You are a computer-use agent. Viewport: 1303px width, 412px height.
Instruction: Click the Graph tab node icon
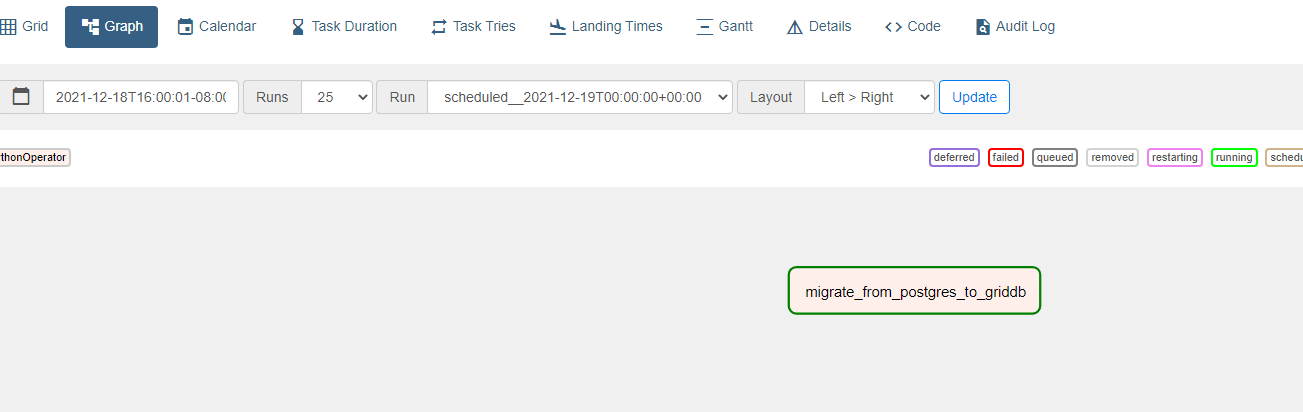tap(90, 27)
